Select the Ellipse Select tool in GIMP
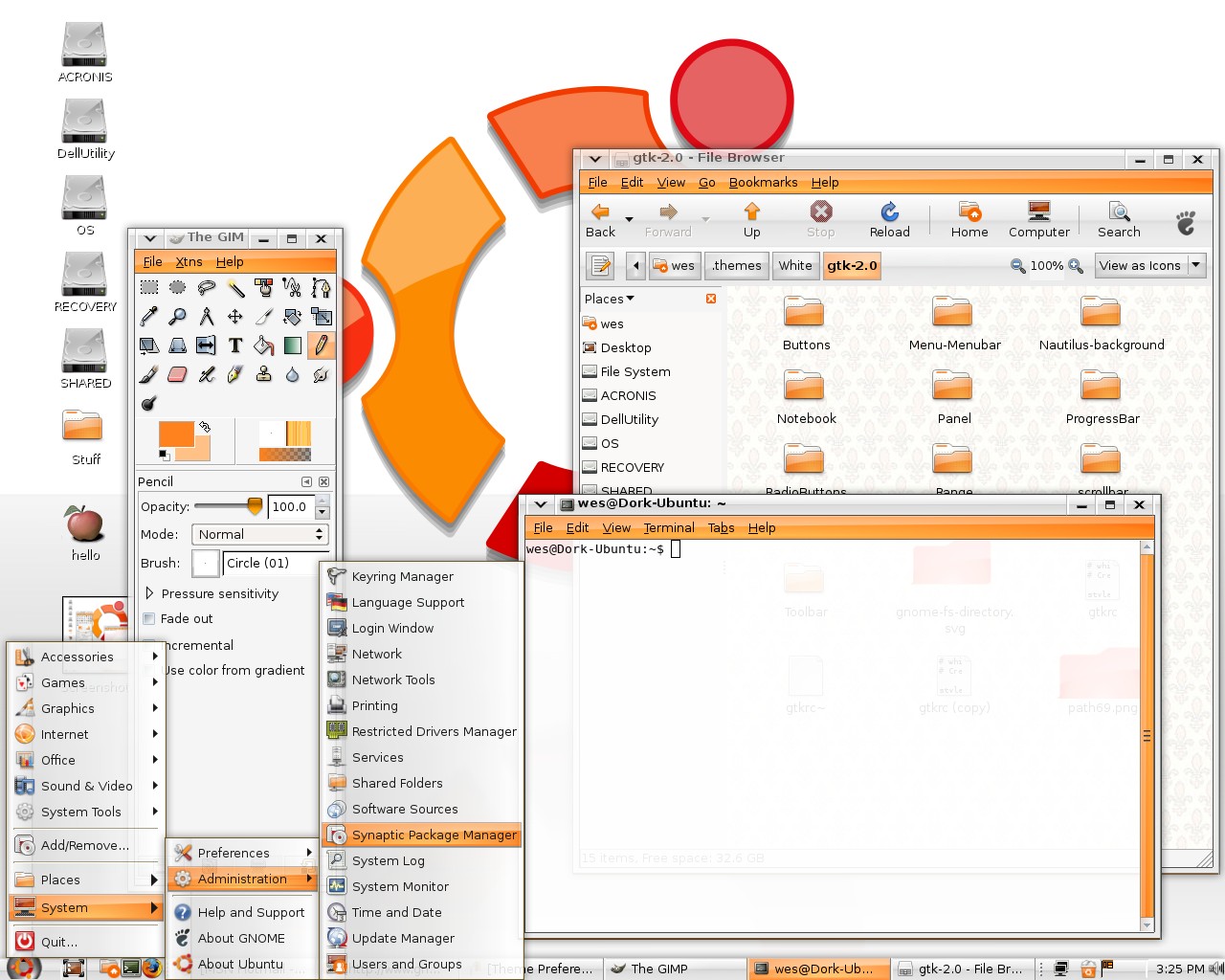Viewport: 1225px width, 980px height. [178, 287]
